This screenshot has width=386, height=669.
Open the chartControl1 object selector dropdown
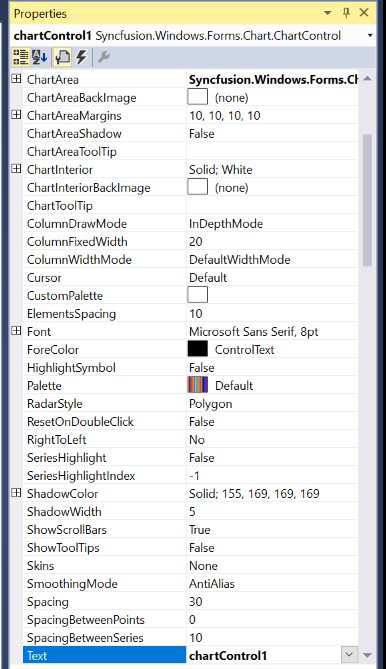coord(370,36)
